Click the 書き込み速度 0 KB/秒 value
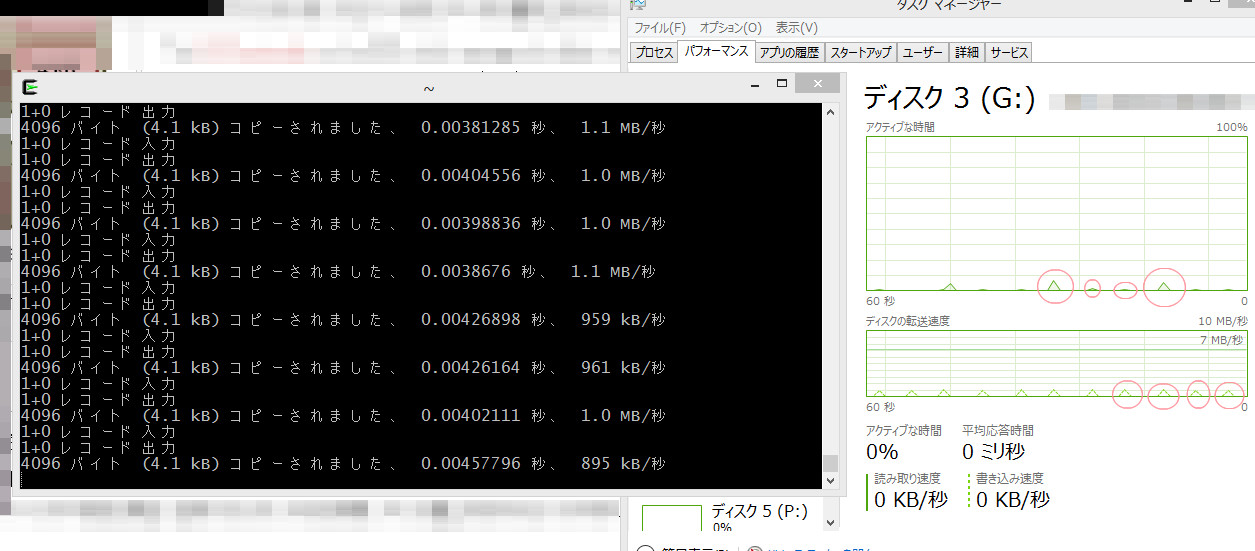Viewport: 1255px width, 551px height. [x=1013, y=499]
